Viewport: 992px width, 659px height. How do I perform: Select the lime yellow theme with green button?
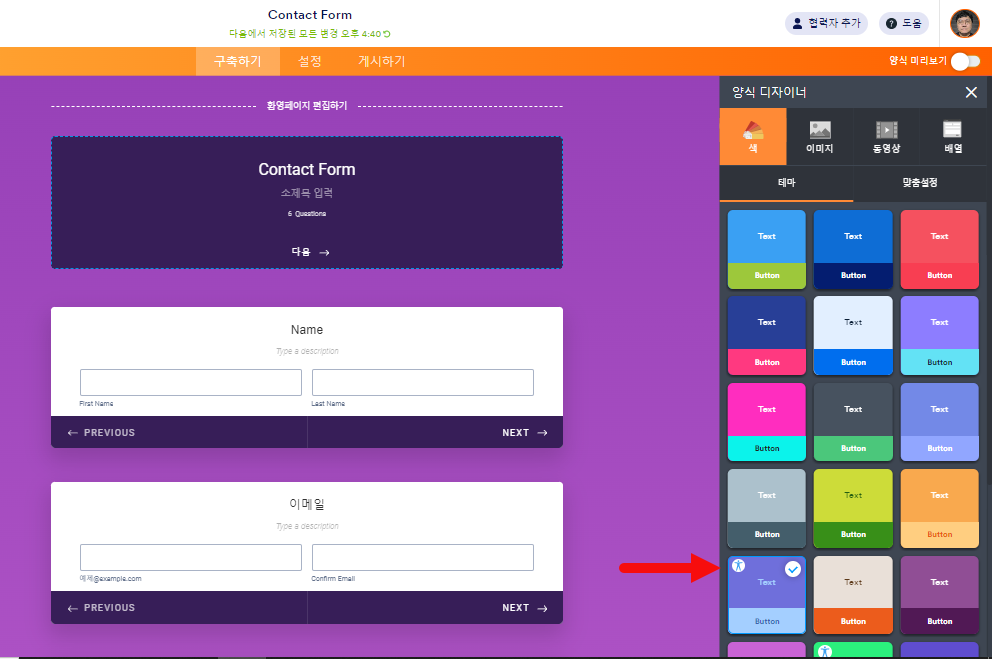click(x=853, y=508)
